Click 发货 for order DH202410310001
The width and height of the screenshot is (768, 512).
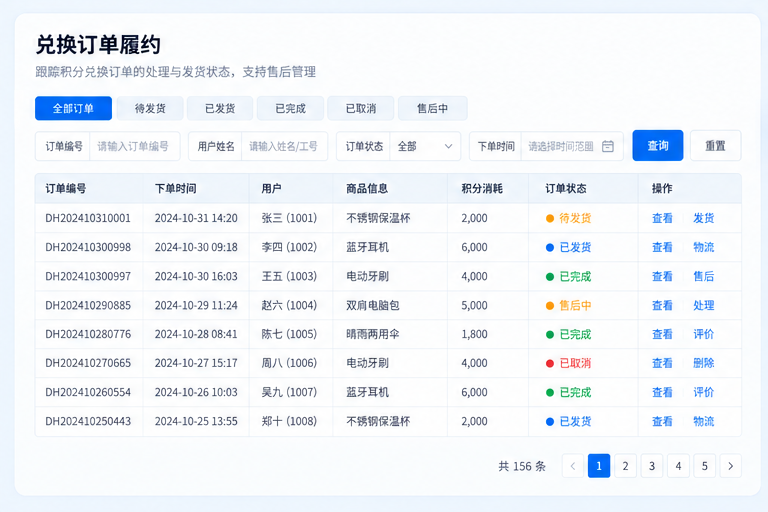703,218
